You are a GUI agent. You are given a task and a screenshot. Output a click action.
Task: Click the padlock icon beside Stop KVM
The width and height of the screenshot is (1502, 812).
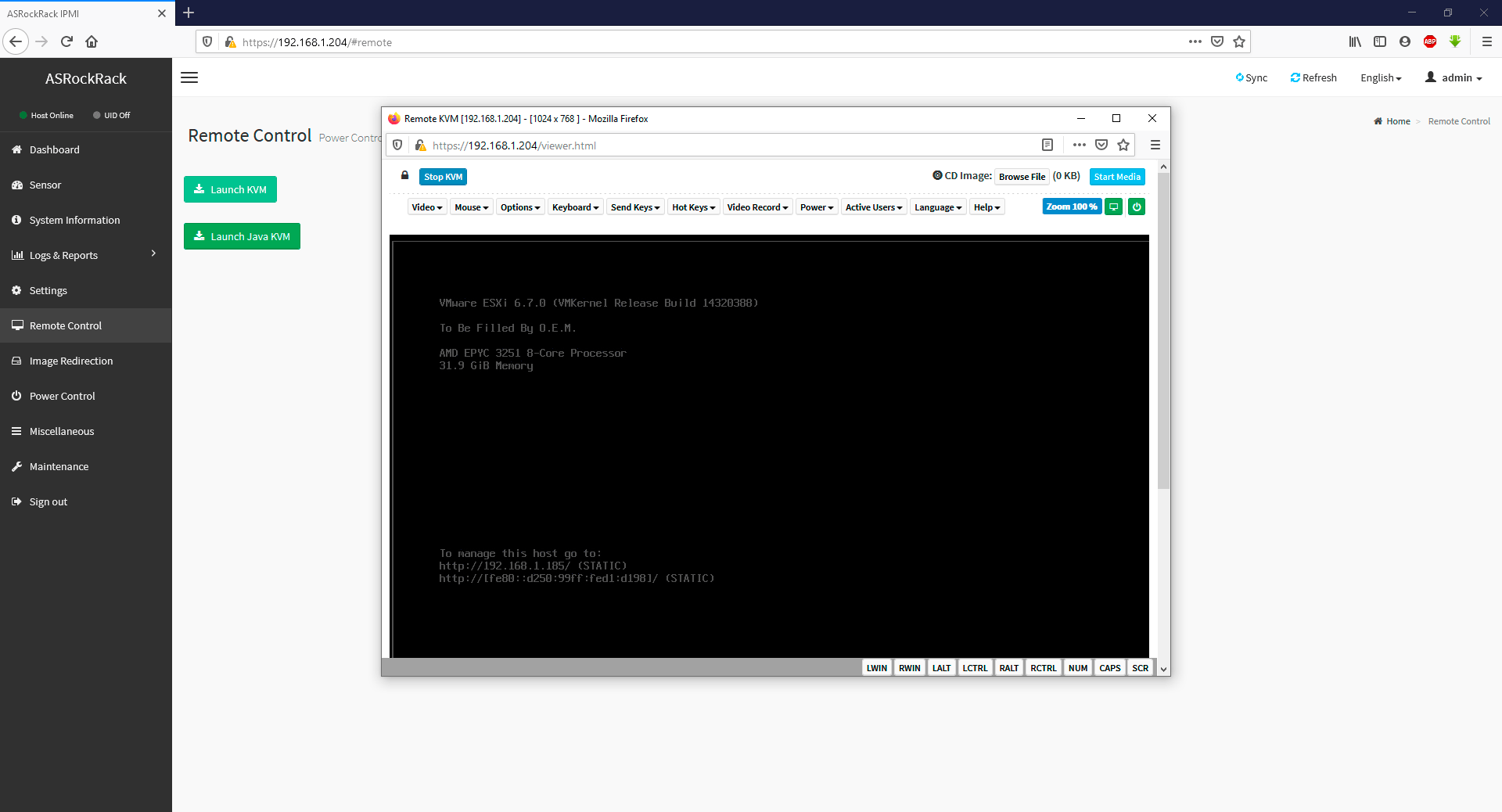coord(405,175)
